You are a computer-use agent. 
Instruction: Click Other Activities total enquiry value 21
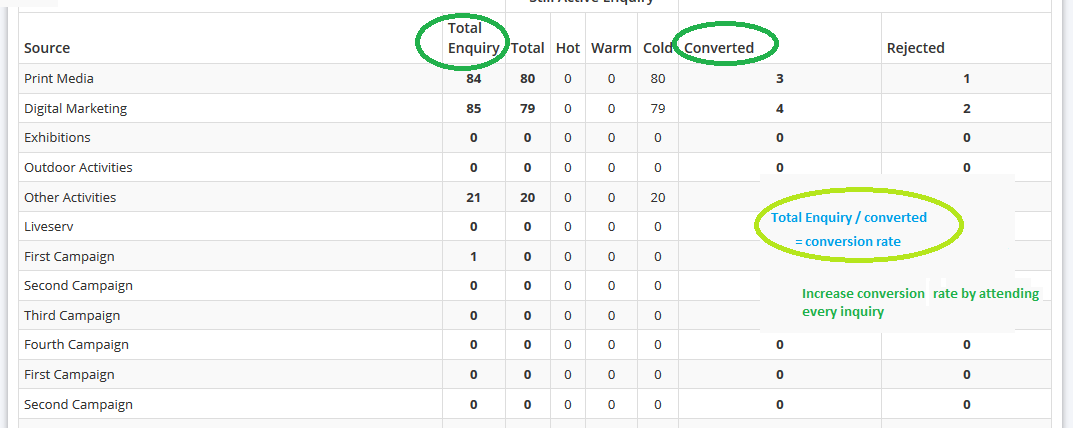[x=474, y=197]
